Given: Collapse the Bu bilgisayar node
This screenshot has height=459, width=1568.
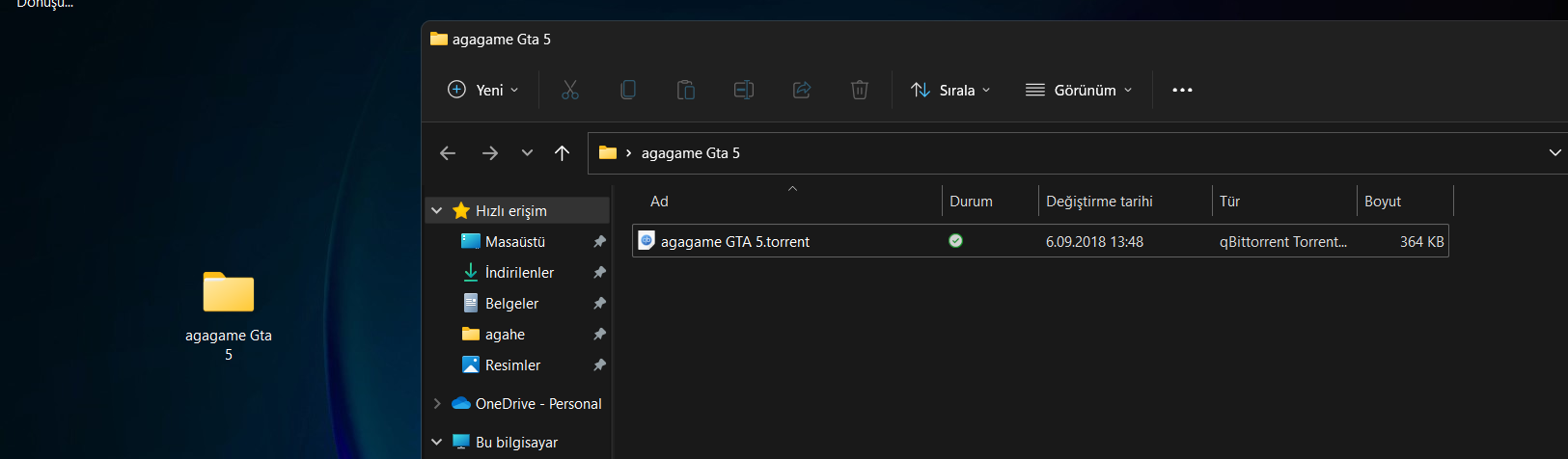Looking at the screenshot, I should pos(437,442).
